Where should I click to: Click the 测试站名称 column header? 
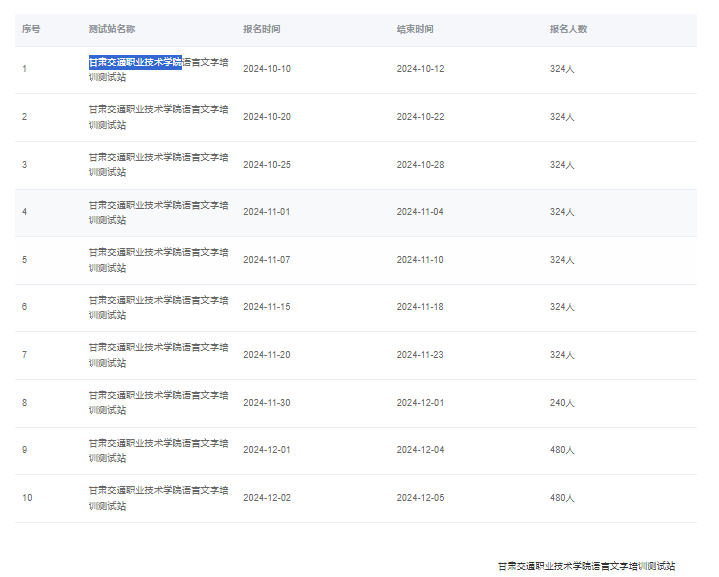[x=112, y=29]
